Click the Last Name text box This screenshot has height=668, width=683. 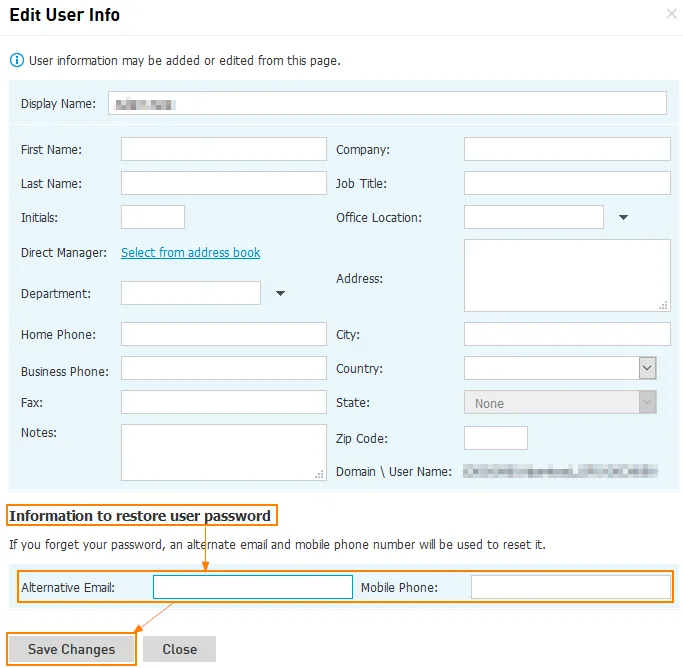pos(223,183)
